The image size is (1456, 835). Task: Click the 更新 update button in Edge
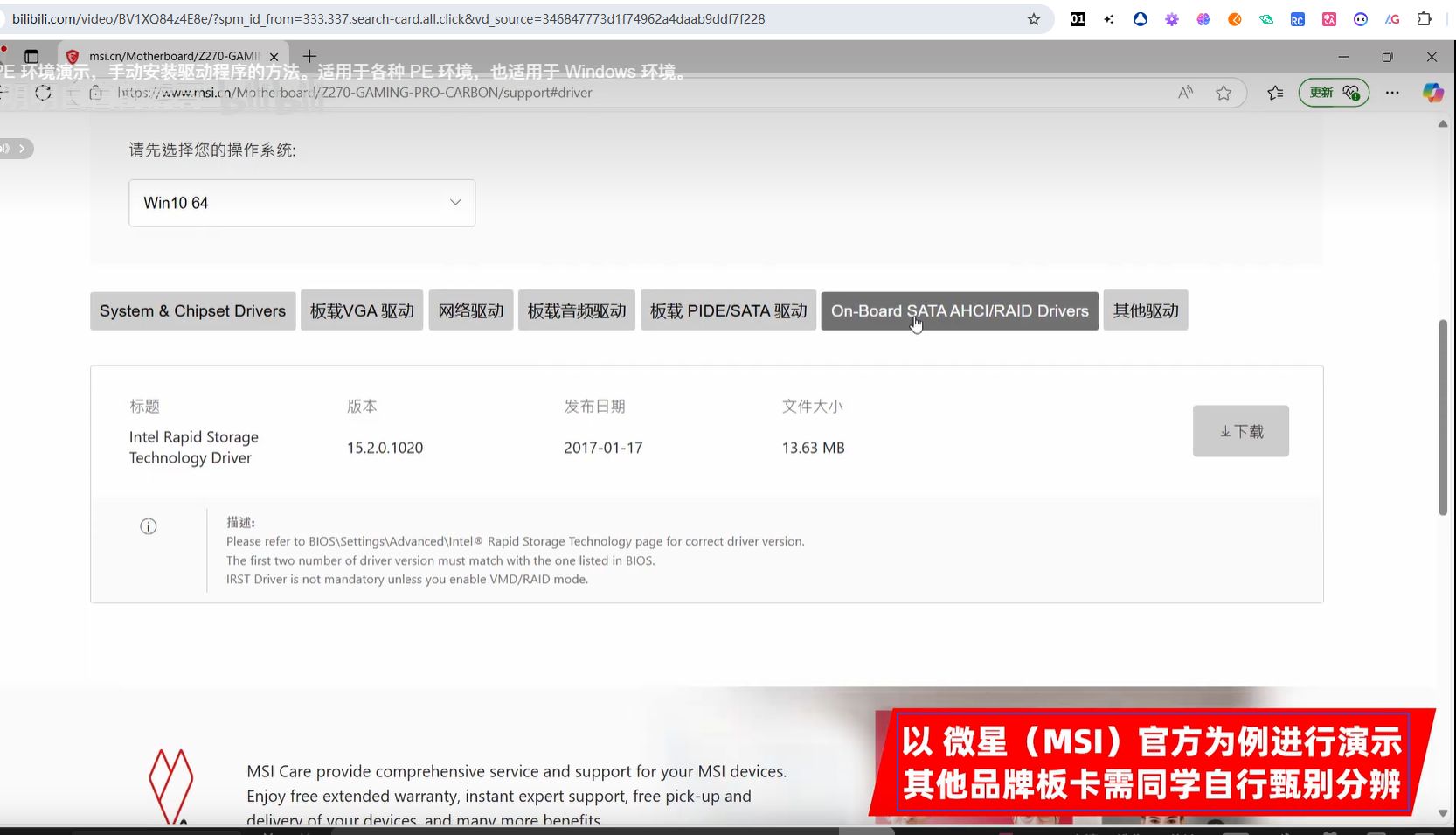tap(1334, 93)
